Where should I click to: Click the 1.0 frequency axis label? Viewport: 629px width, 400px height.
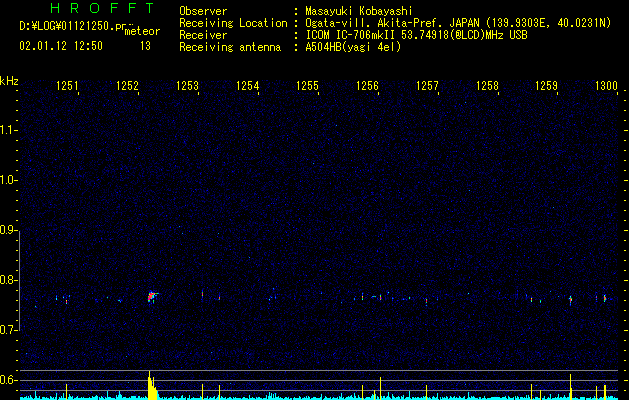pyautogui.click(x=8, y=180)
